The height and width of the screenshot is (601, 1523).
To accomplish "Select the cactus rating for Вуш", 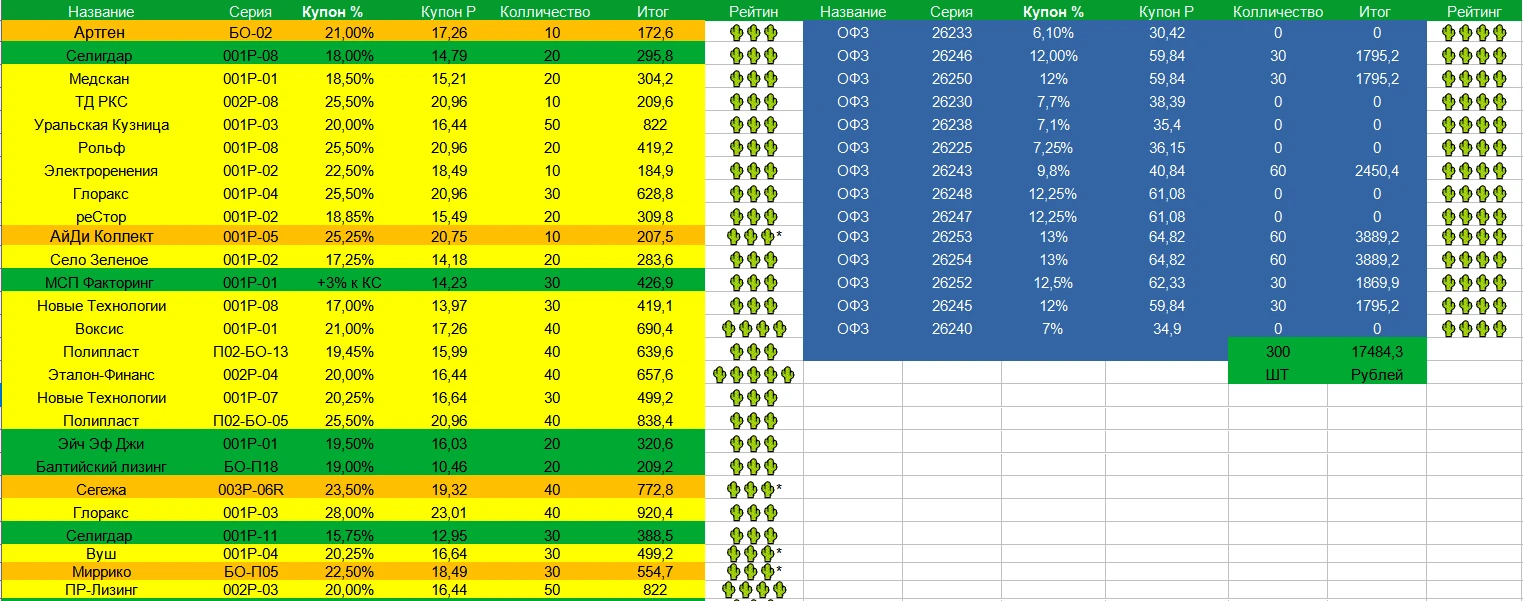I will (755, 553).
